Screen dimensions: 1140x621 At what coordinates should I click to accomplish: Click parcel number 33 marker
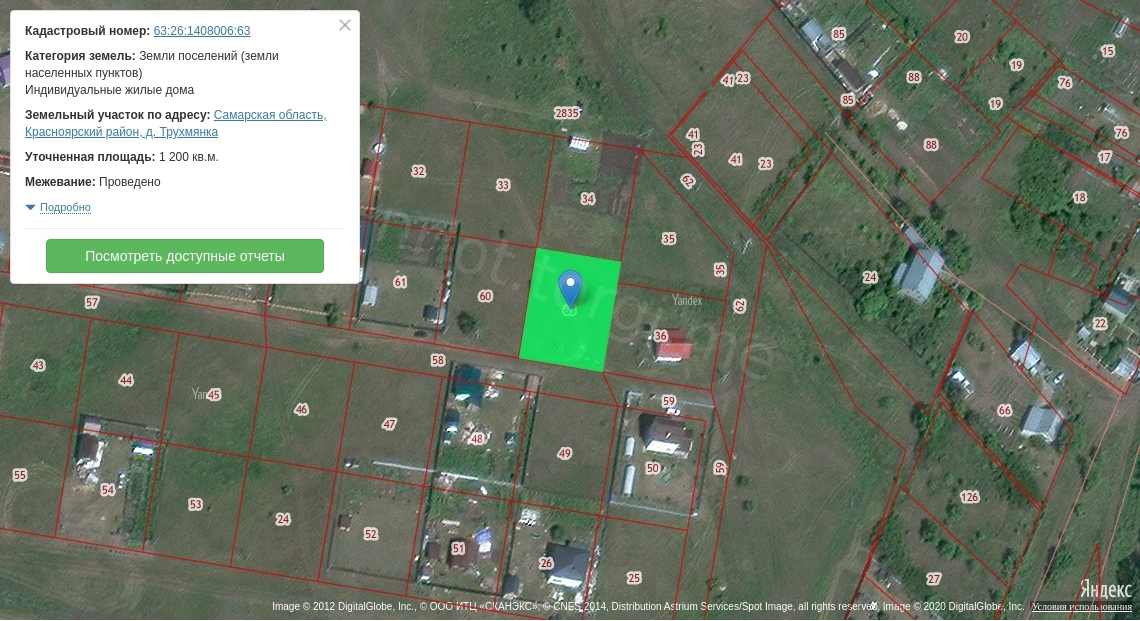click(503, 185)
